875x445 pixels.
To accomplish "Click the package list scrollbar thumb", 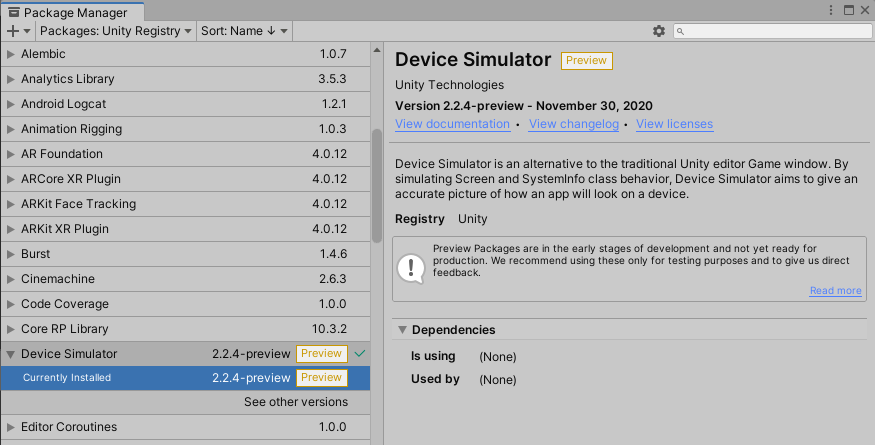I will point(377,185).
